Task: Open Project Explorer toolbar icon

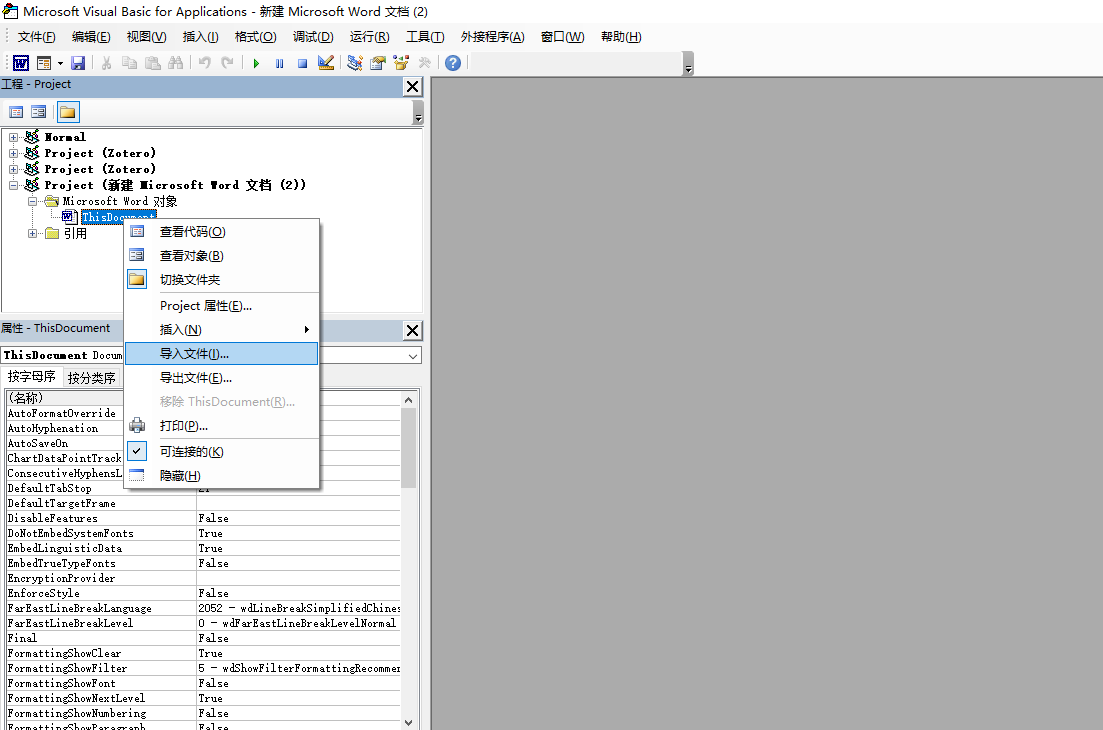Action: point(355,63)
